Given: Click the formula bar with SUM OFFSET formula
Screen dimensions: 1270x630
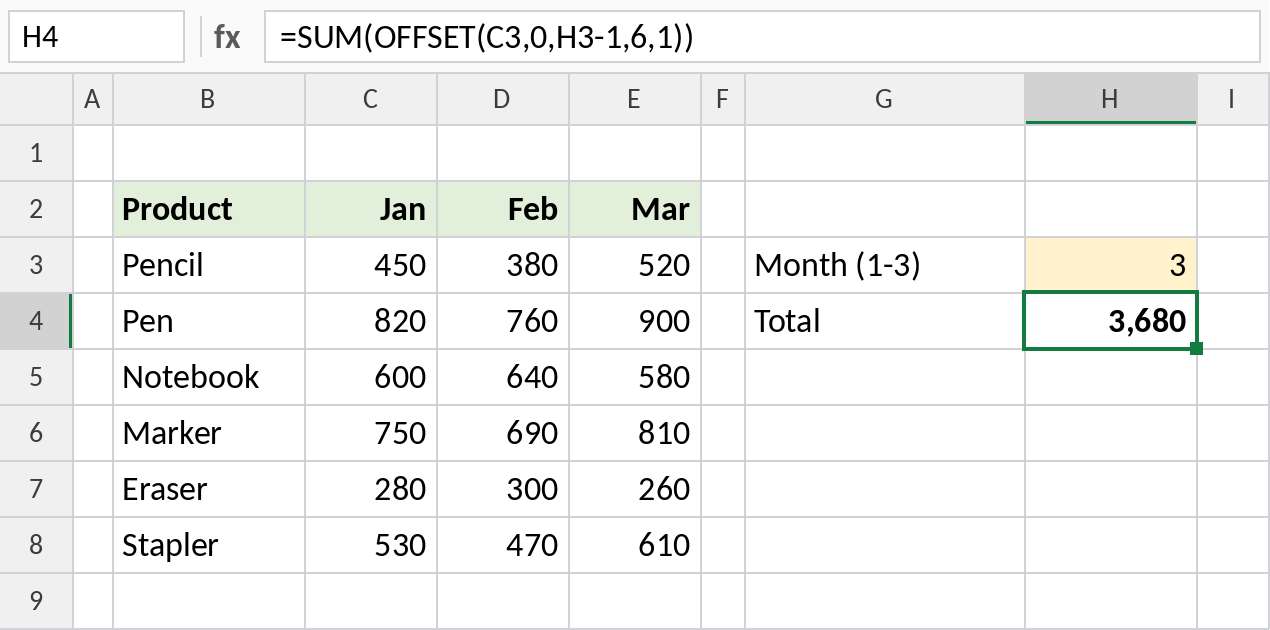Looking at the screenshot, I should coord(761,38).
